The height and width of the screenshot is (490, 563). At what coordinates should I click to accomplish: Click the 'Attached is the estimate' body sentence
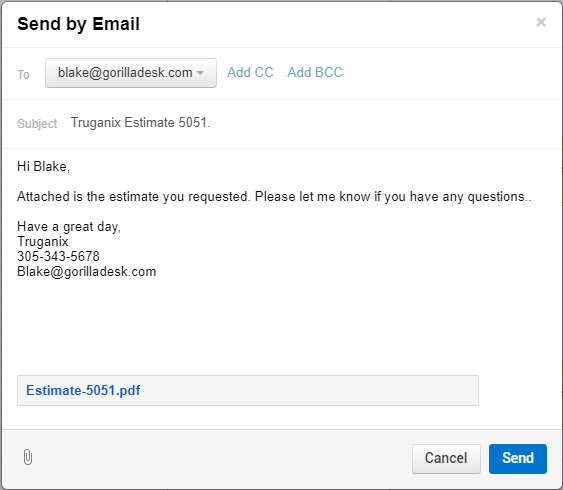(x=274, y=197)
